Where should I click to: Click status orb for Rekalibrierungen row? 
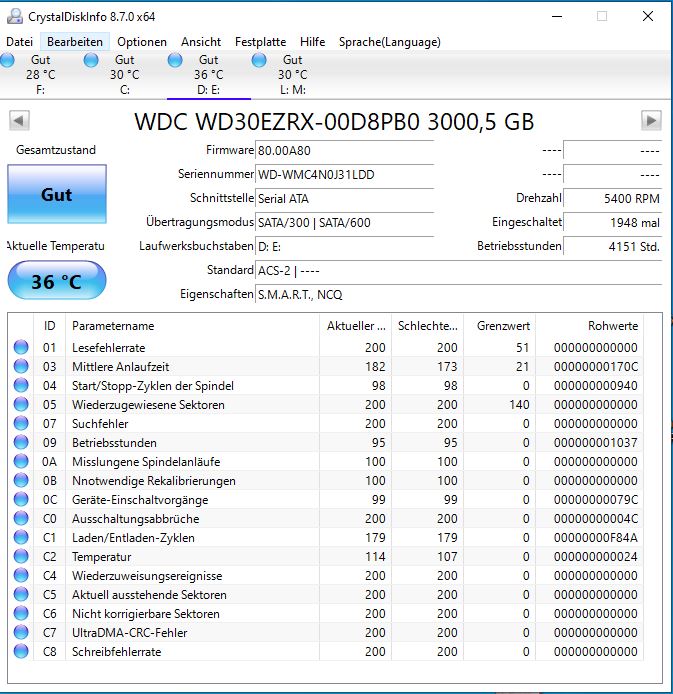tap(21, 480)
